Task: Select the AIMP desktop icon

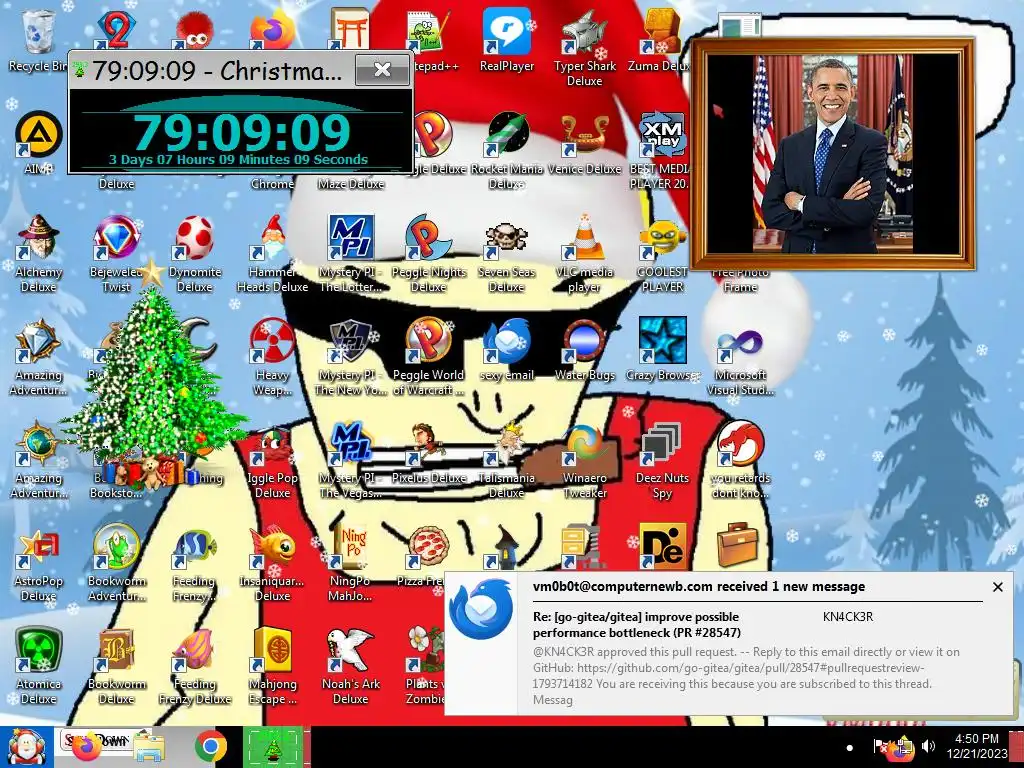Action: click(x=38, y=142)
